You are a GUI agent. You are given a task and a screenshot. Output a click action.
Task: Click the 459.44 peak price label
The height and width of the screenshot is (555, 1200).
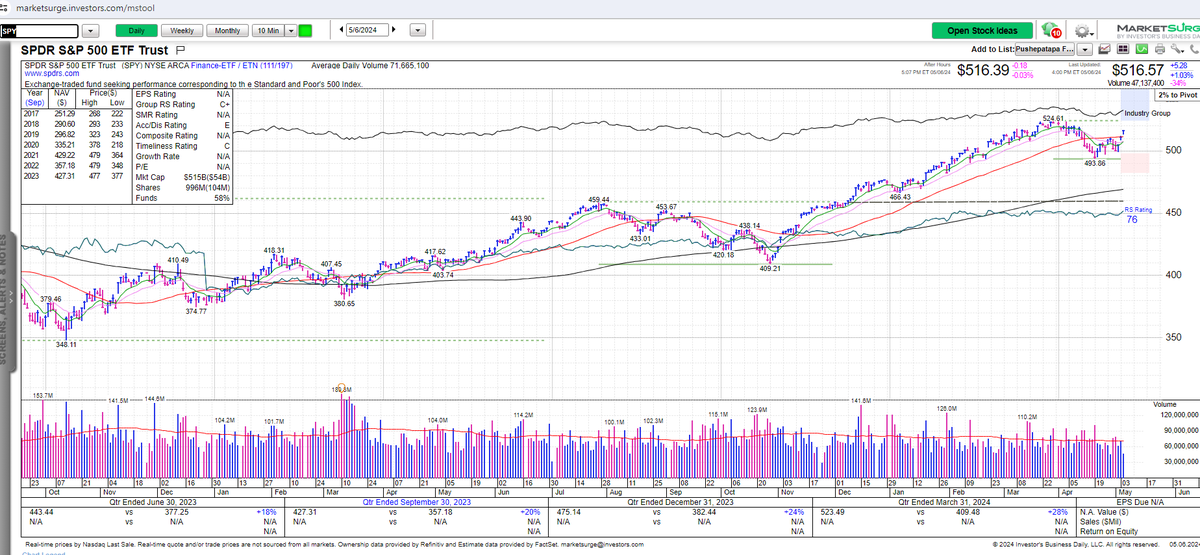599,200
